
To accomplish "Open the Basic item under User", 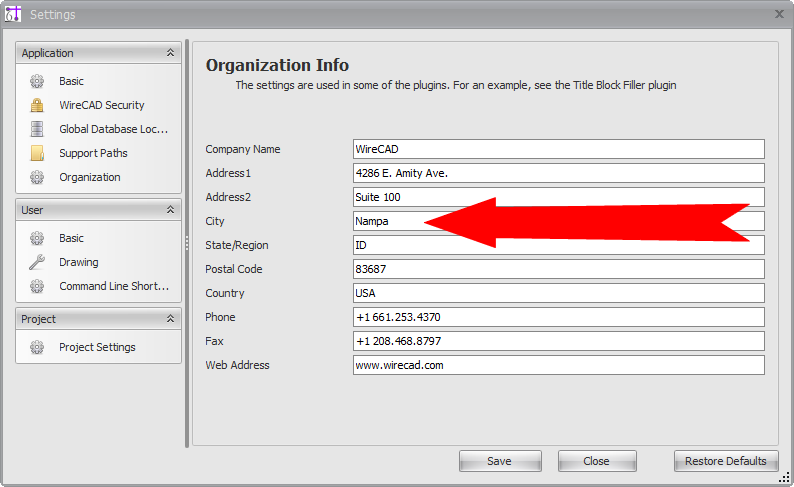I will pos(71,238).
